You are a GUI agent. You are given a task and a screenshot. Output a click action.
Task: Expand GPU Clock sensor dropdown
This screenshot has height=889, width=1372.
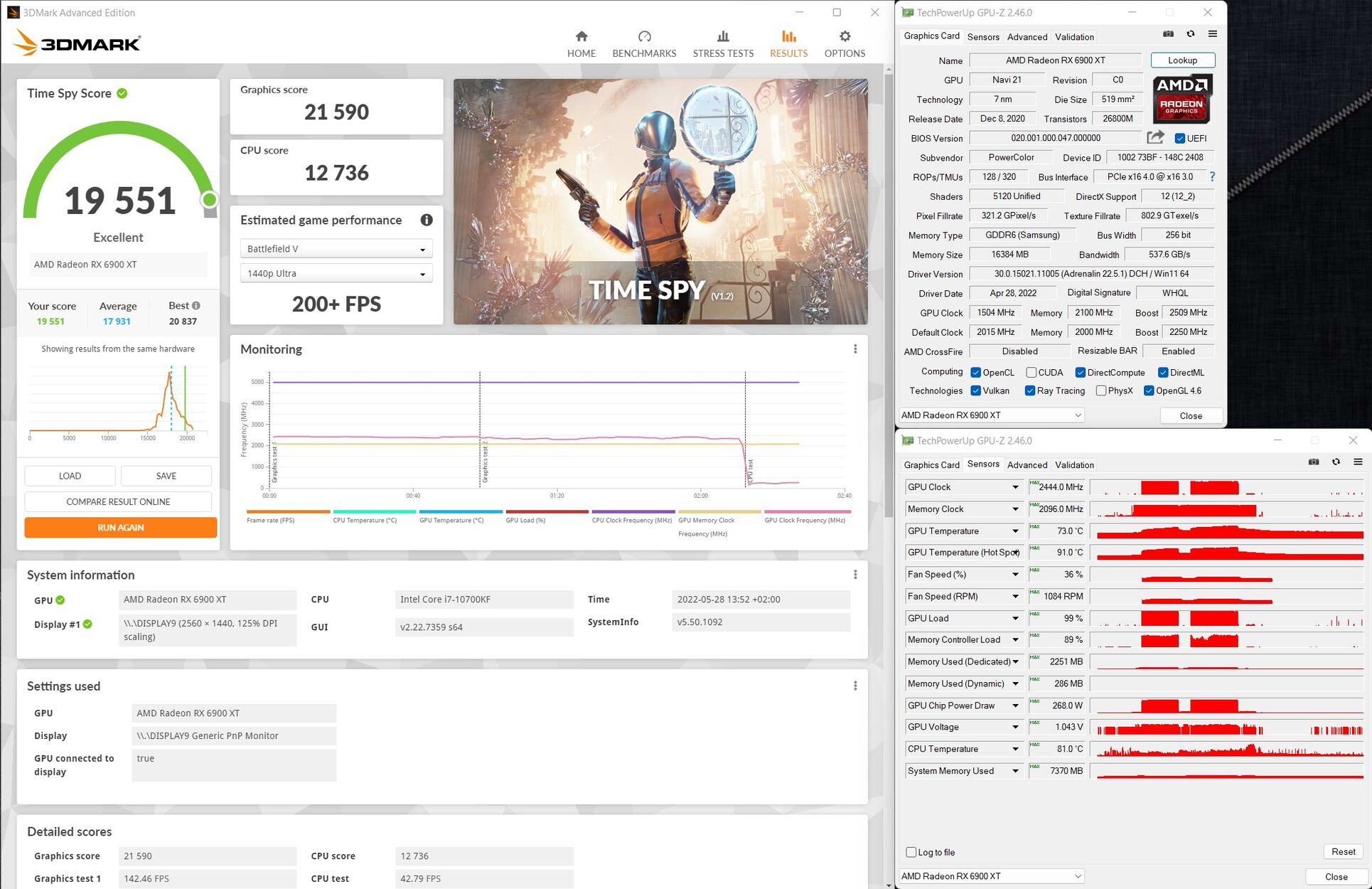pyautogui.click(x=1015, y=487)
